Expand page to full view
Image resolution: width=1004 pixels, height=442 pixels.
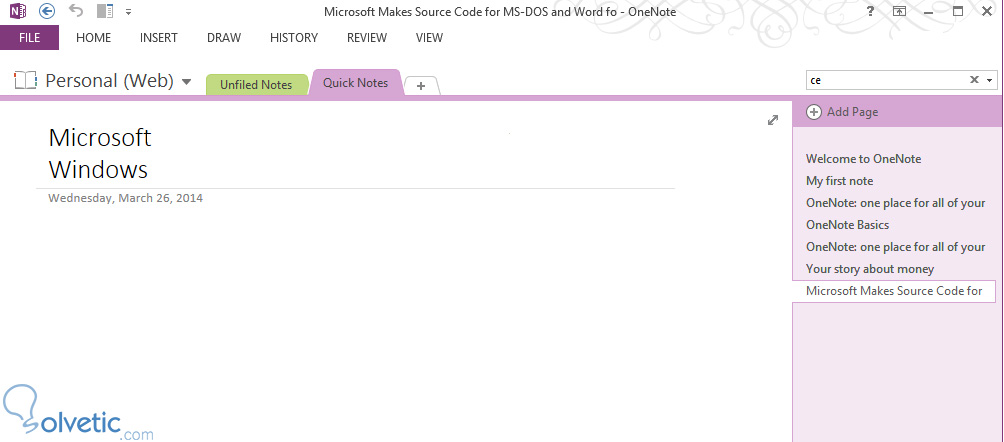coord(772,120)
